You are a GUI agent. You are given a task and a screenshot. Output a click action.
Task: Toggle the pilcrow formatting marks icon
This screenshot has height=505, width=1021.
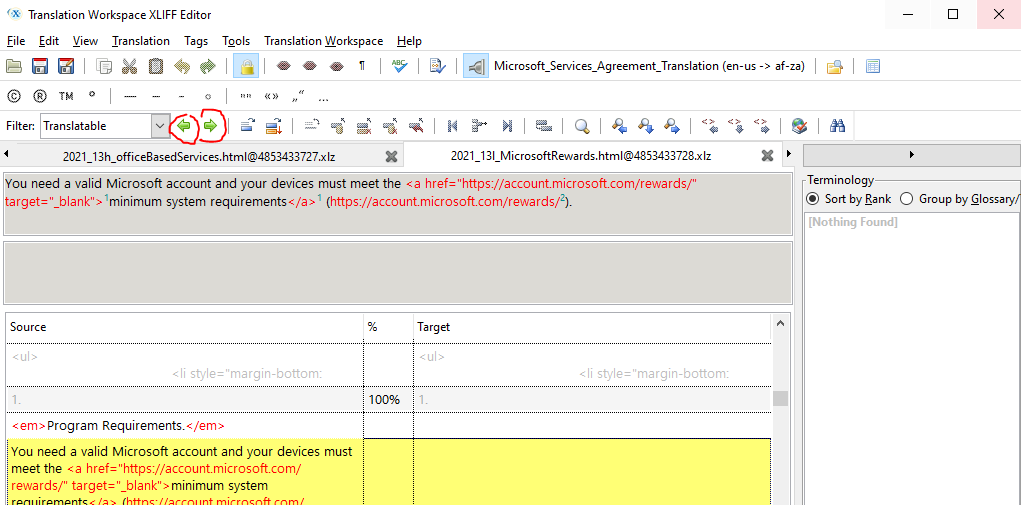(362, 66)
